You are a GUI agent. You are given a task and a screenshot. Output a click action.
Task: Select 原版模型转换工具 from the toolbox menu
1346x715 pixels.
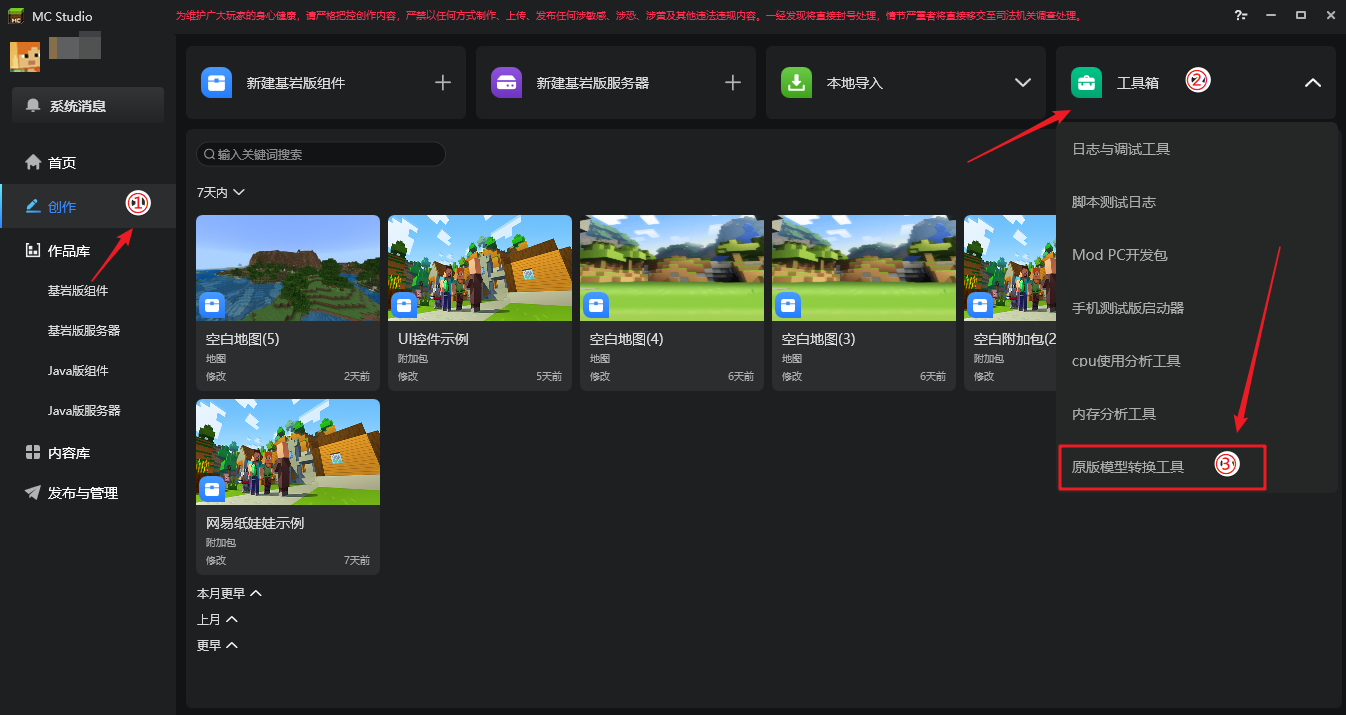pyautogui.click(x=1128, y=467)
